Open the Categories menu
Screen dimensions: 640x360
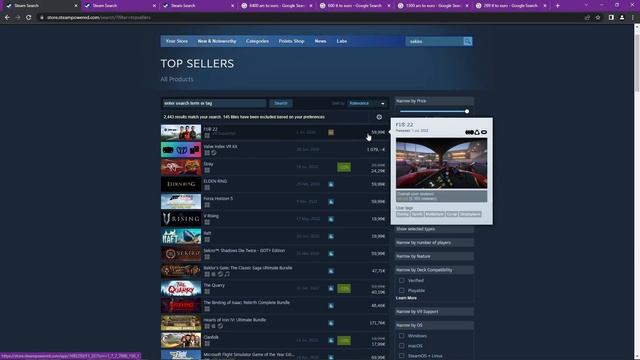point(257,41)
